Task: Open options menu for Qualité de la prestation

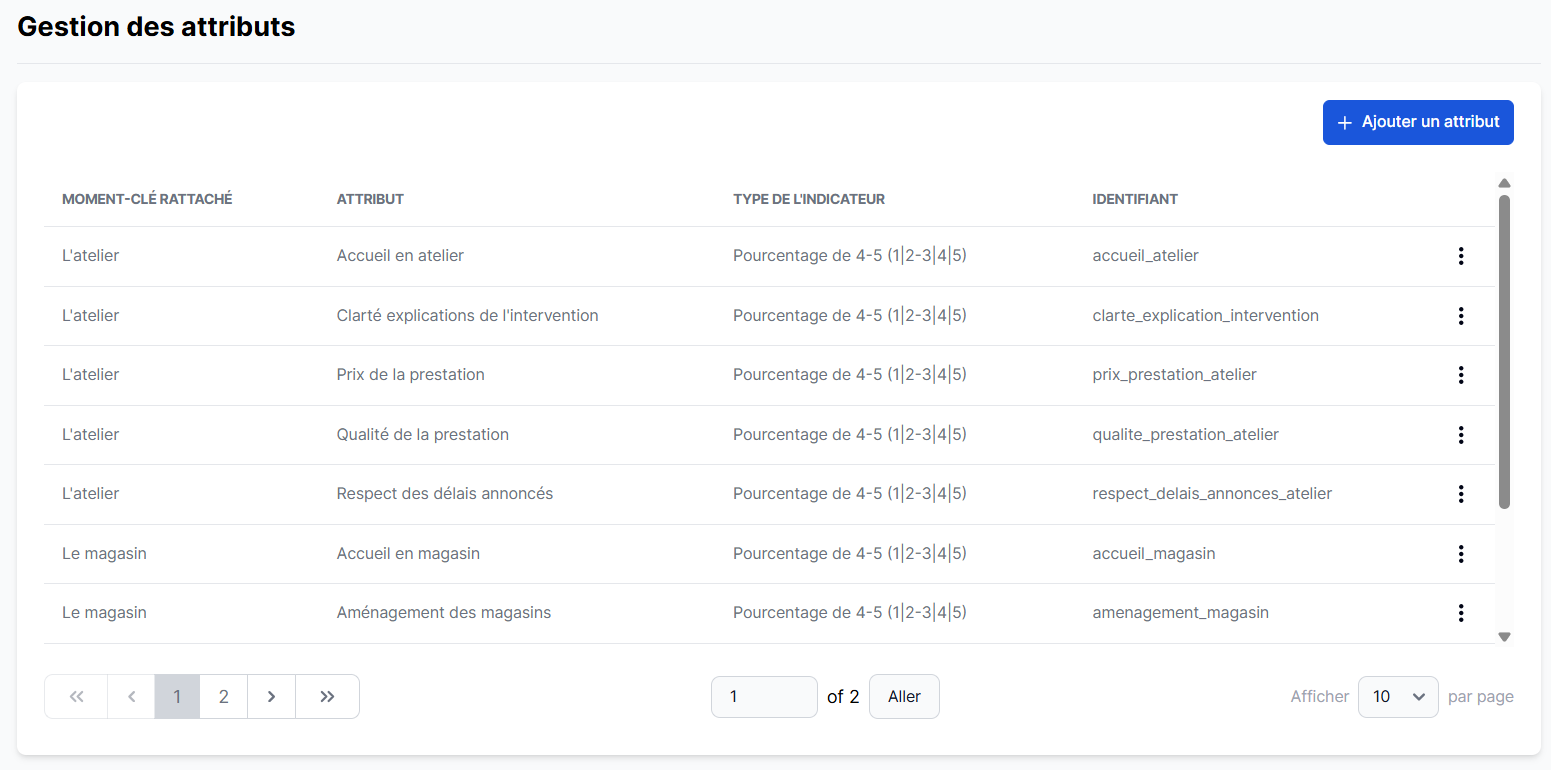Action: pyautogui.click(x=1460, y=435)
